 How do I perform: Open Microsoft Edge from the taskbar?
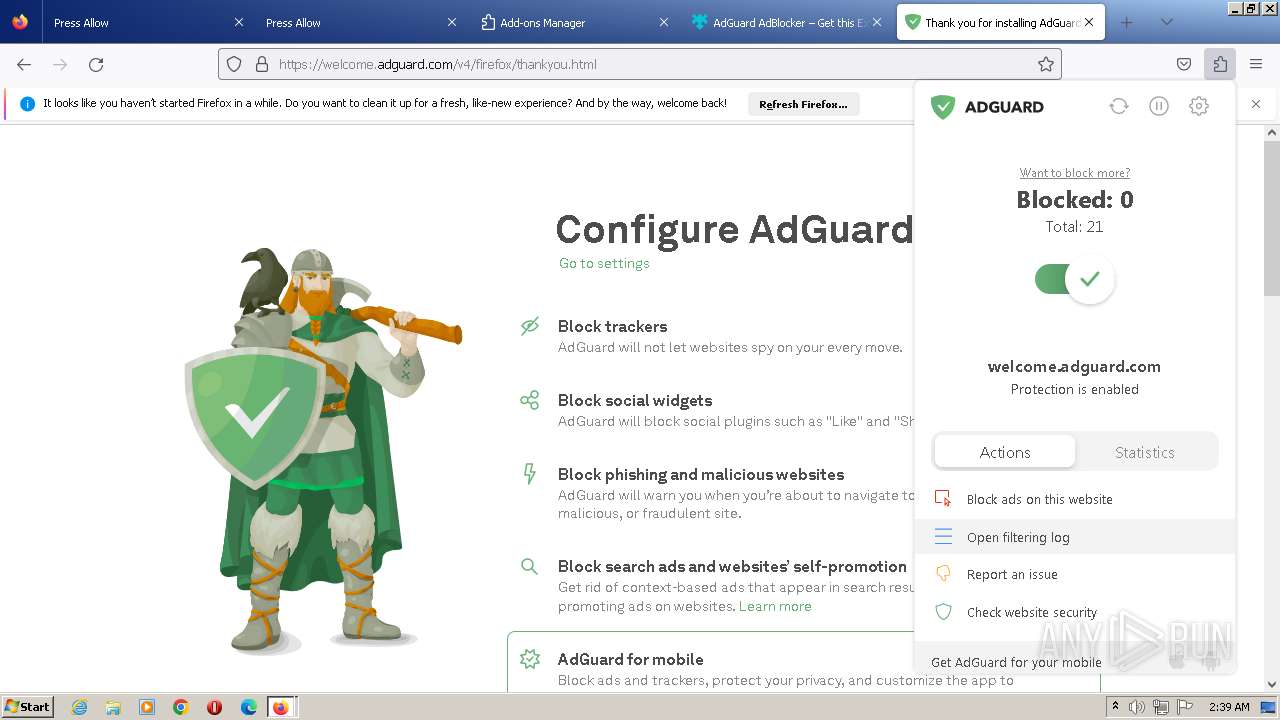click(x=249, y=707)
